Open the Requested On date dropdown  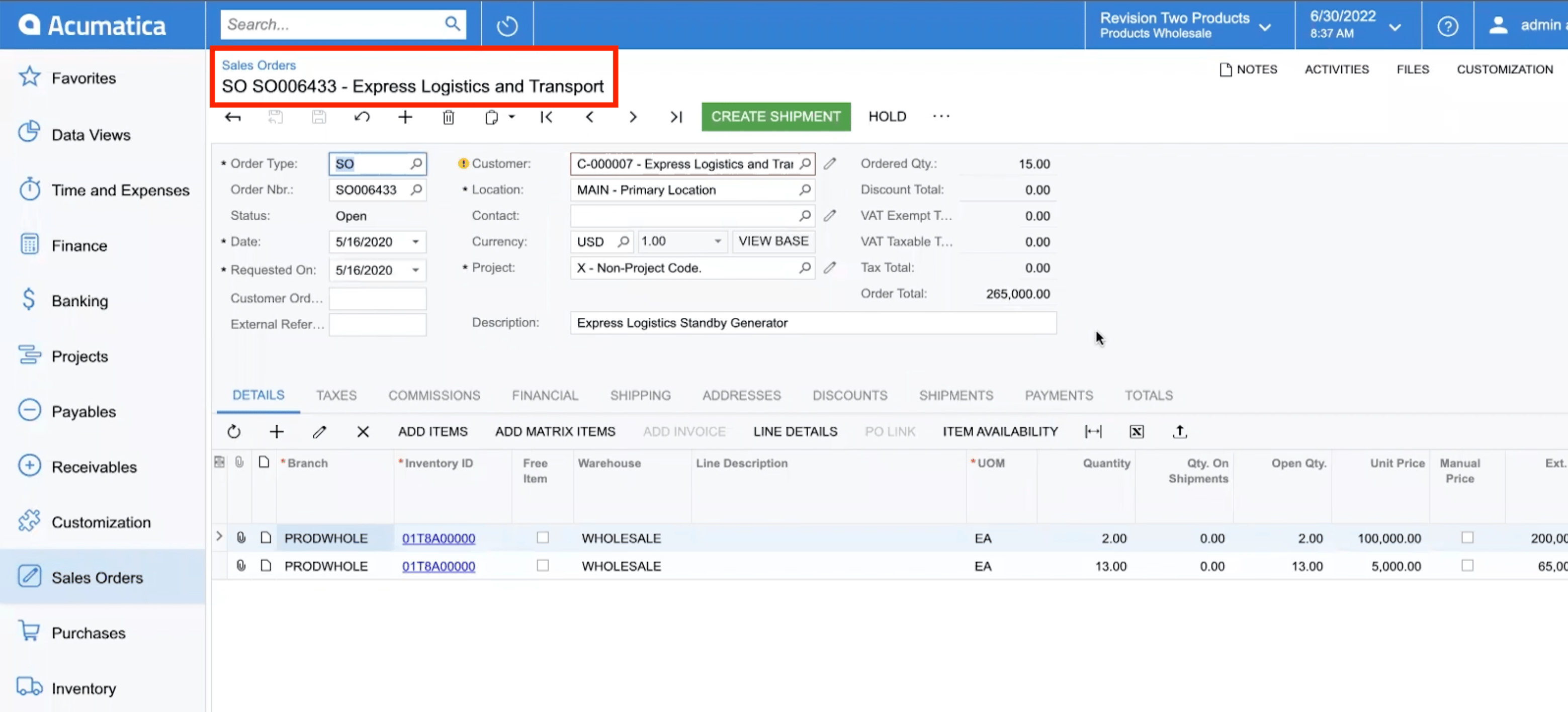(x=415, y=270)
